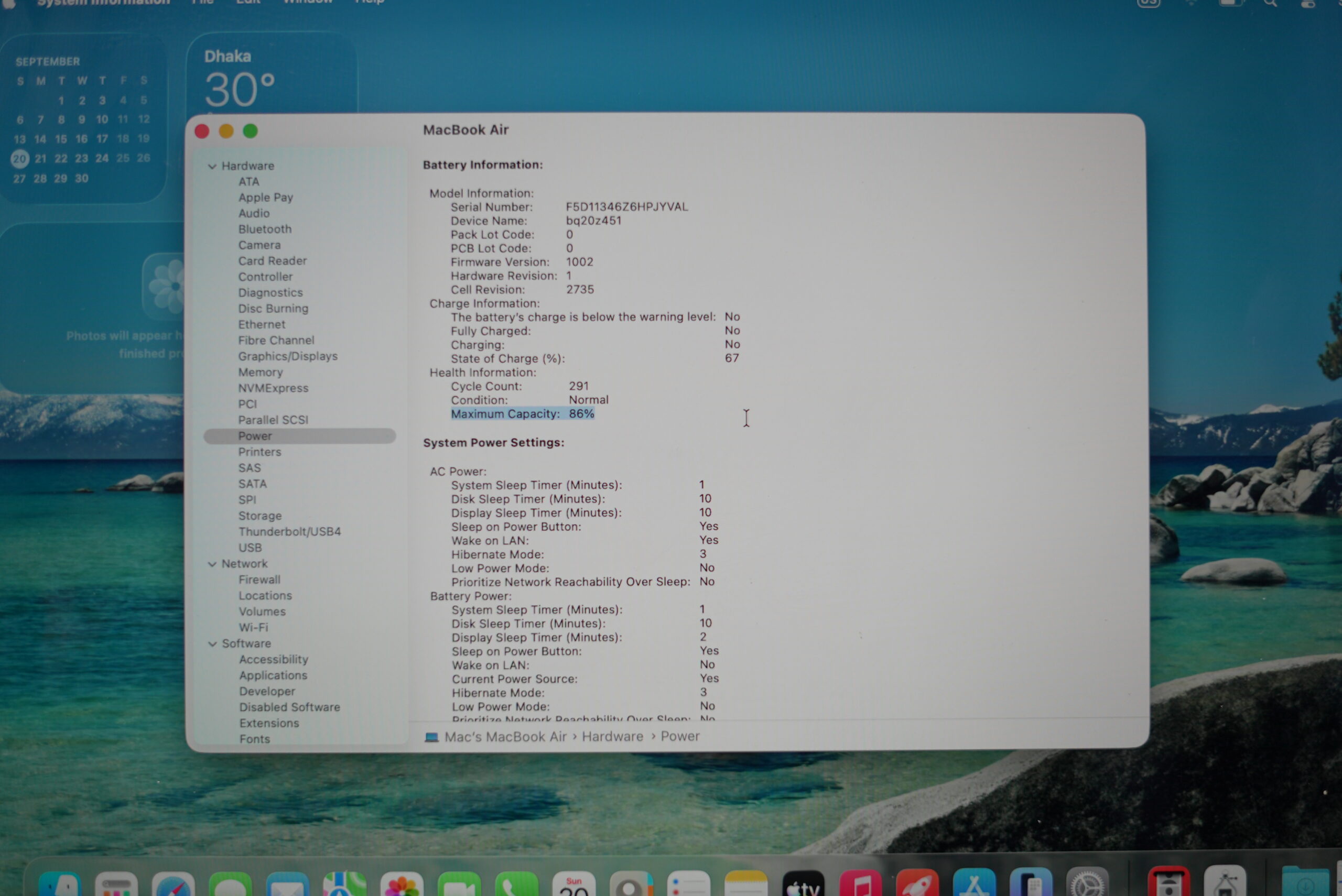The width and height of the screenshot is (1342, 896).
Task: Click the highlighted Maximum Capacity 86% line
Action: coord(523,414)
